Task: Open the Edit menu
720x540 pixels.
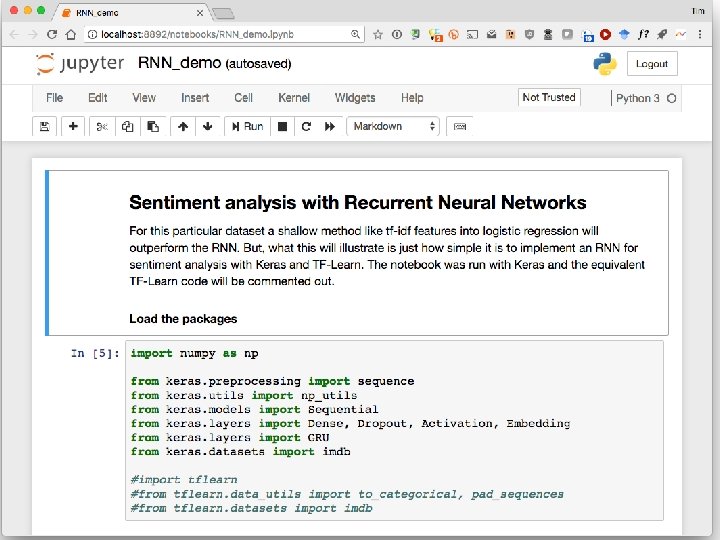Action: 97,98
